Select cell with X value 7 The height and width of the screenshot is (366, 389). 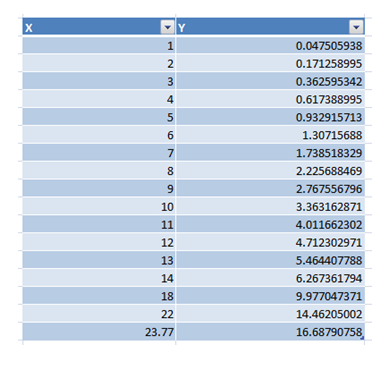point(99,153)
